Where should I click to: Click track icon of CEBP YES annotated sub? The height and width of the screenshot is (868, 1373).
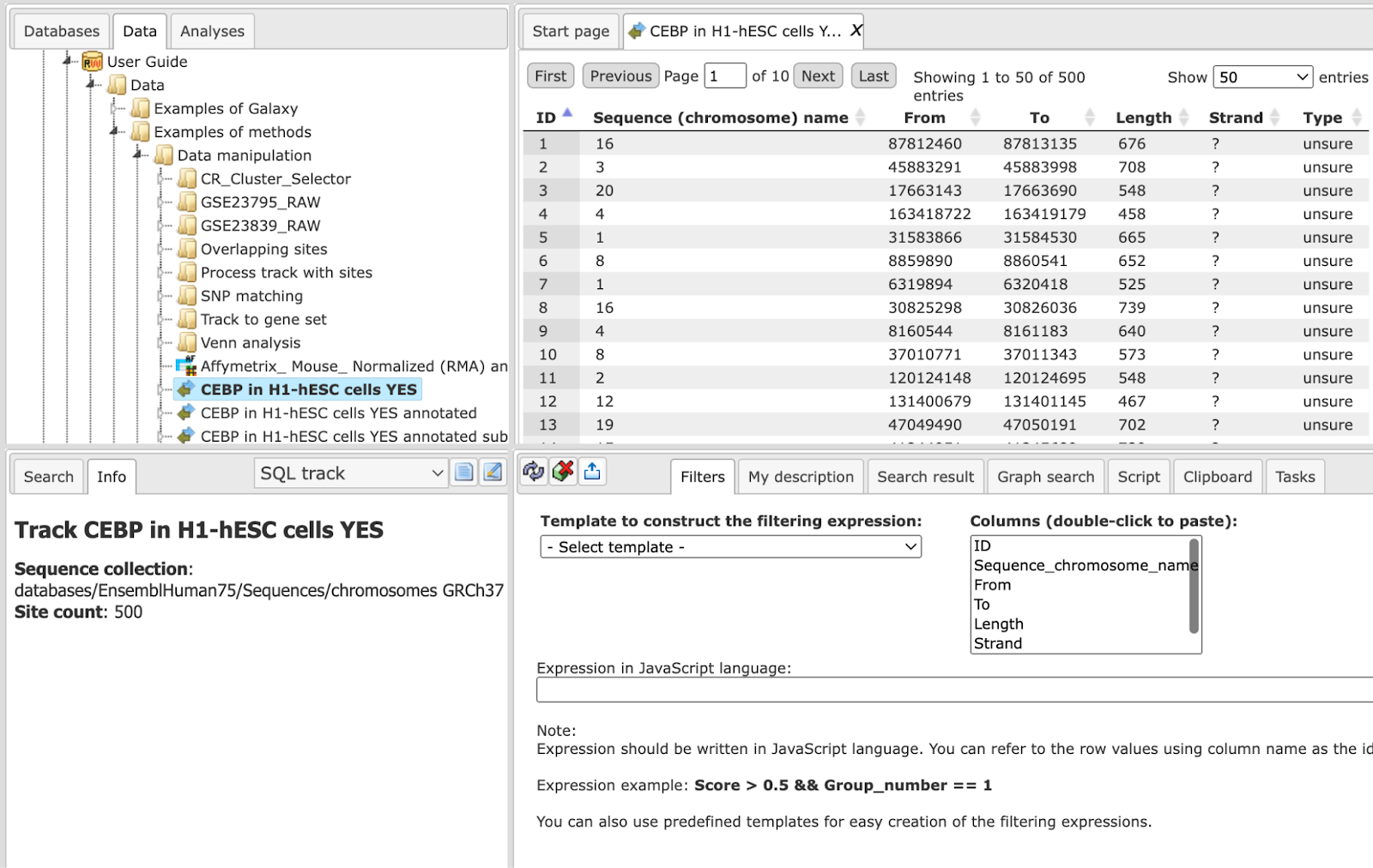186,436
